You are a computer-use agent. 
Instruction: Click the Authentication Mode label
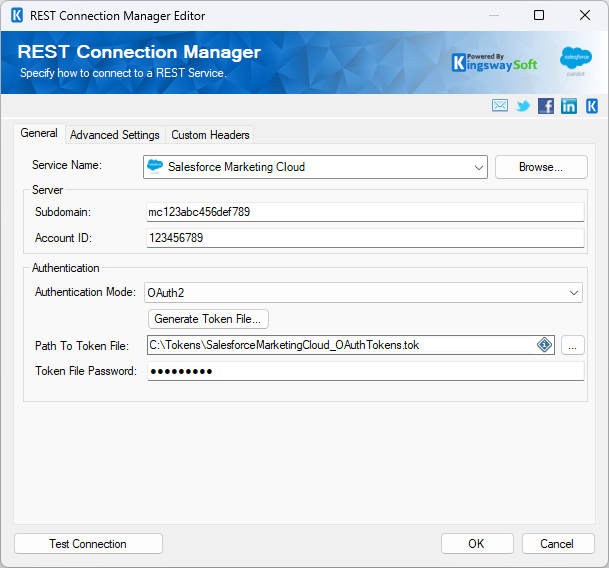coord(85,292)
